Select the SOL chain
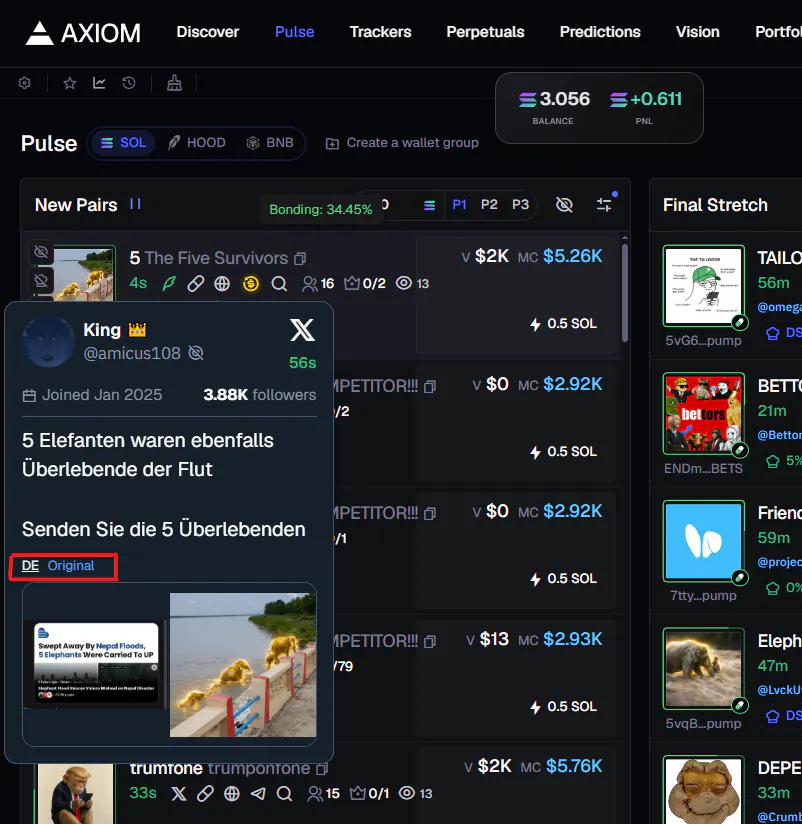Image resolution: width=802 pixels, height=824 pixels. [124, 143]
